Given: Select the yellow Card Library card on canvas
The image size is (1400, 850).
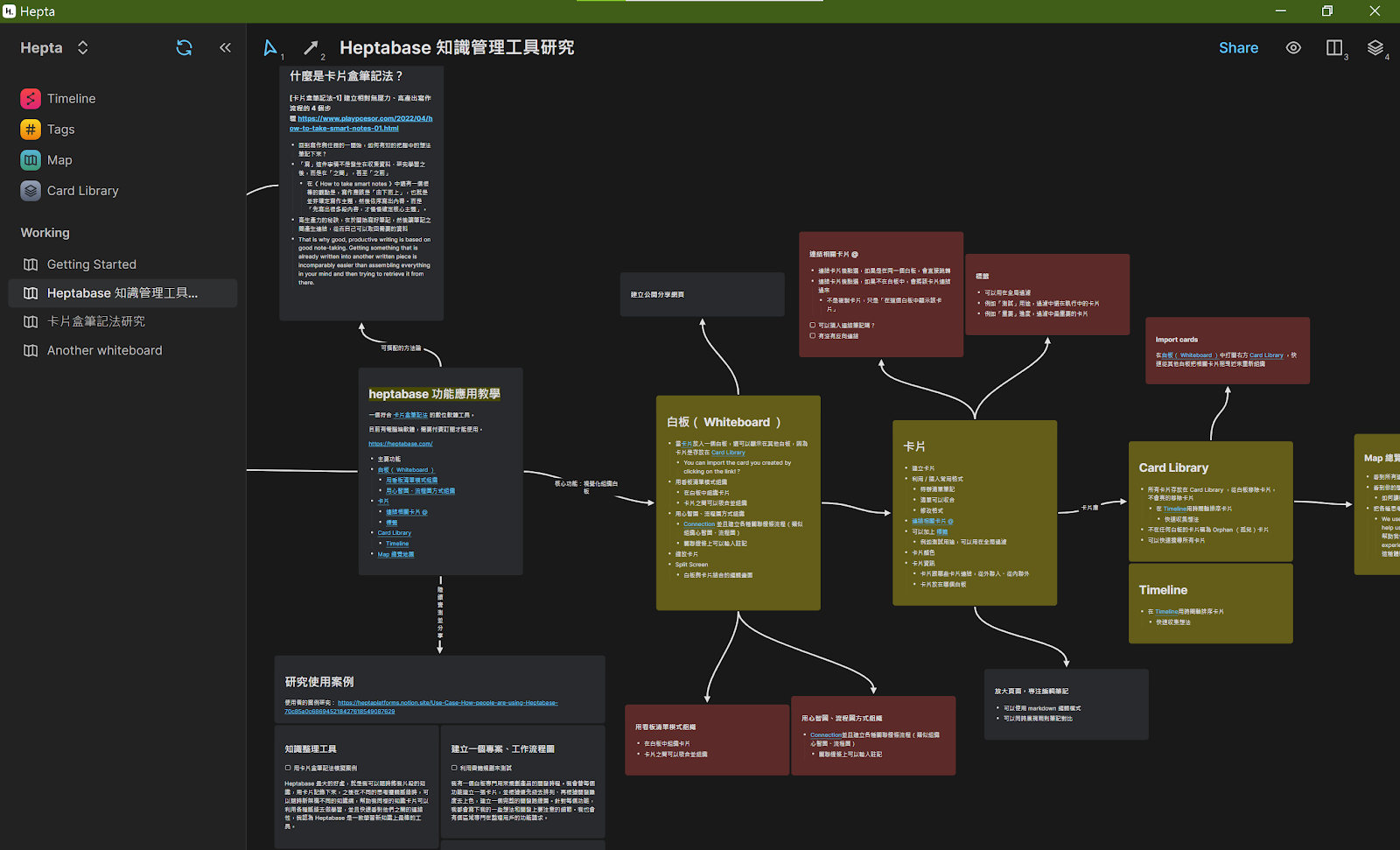Looking at the screenshot, I should pyautogui.click(x=1210, y=502).
